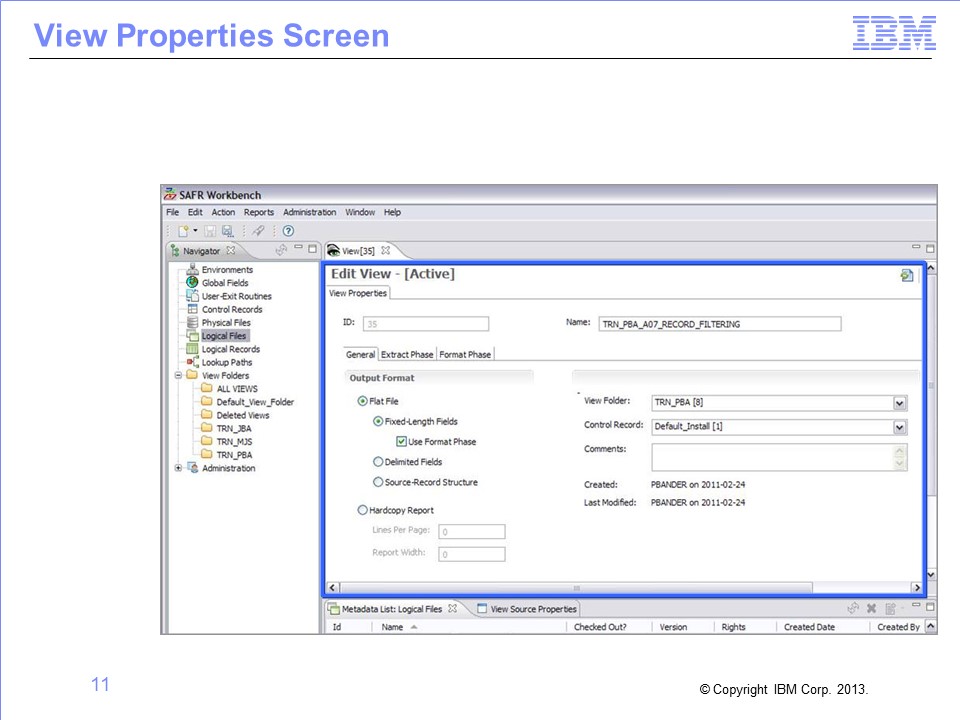Viewport: 960px width, 720px height.
Task: Open the Reports menu
Action: point(258,212)
